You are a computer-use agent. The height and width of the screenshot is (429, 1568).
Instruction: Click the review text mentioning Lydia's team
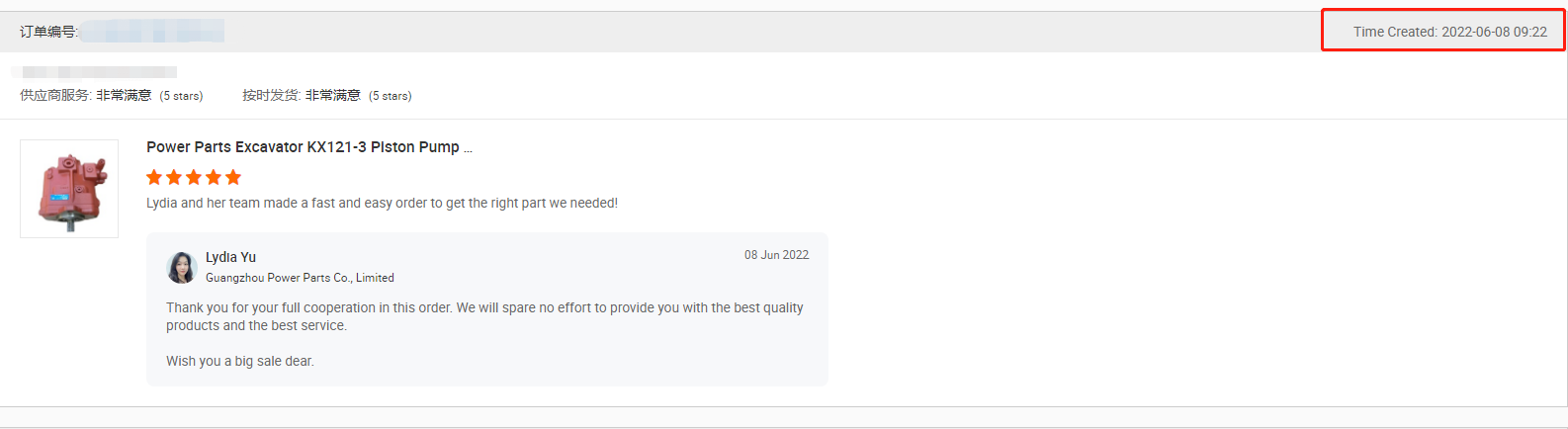coord(382,204)
